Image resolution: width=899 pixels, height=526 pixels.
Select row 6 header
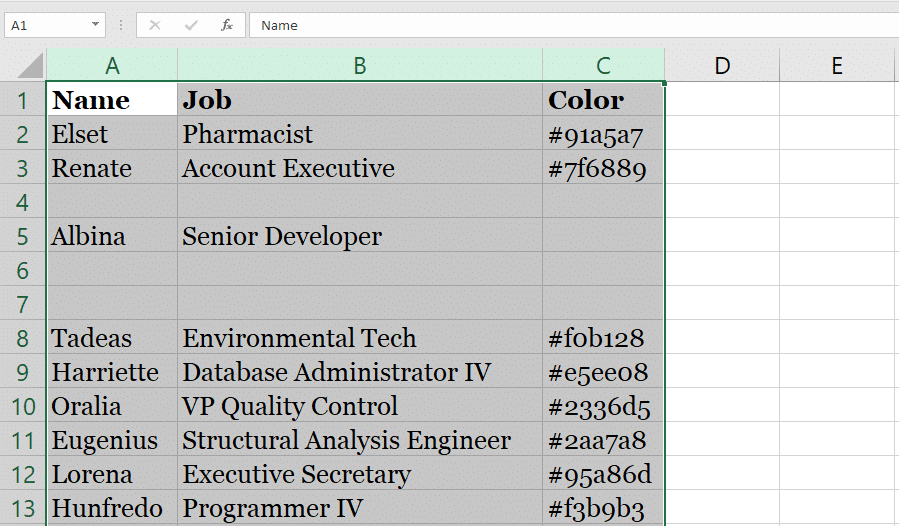click(x=23, y=270)
